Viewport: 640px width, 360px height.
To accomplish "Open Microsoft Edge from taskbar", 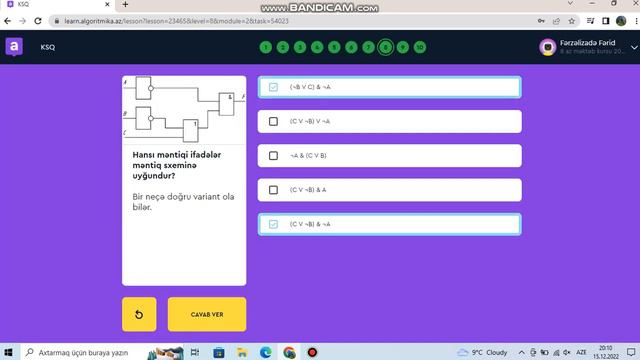I will [x=266, y=352].
